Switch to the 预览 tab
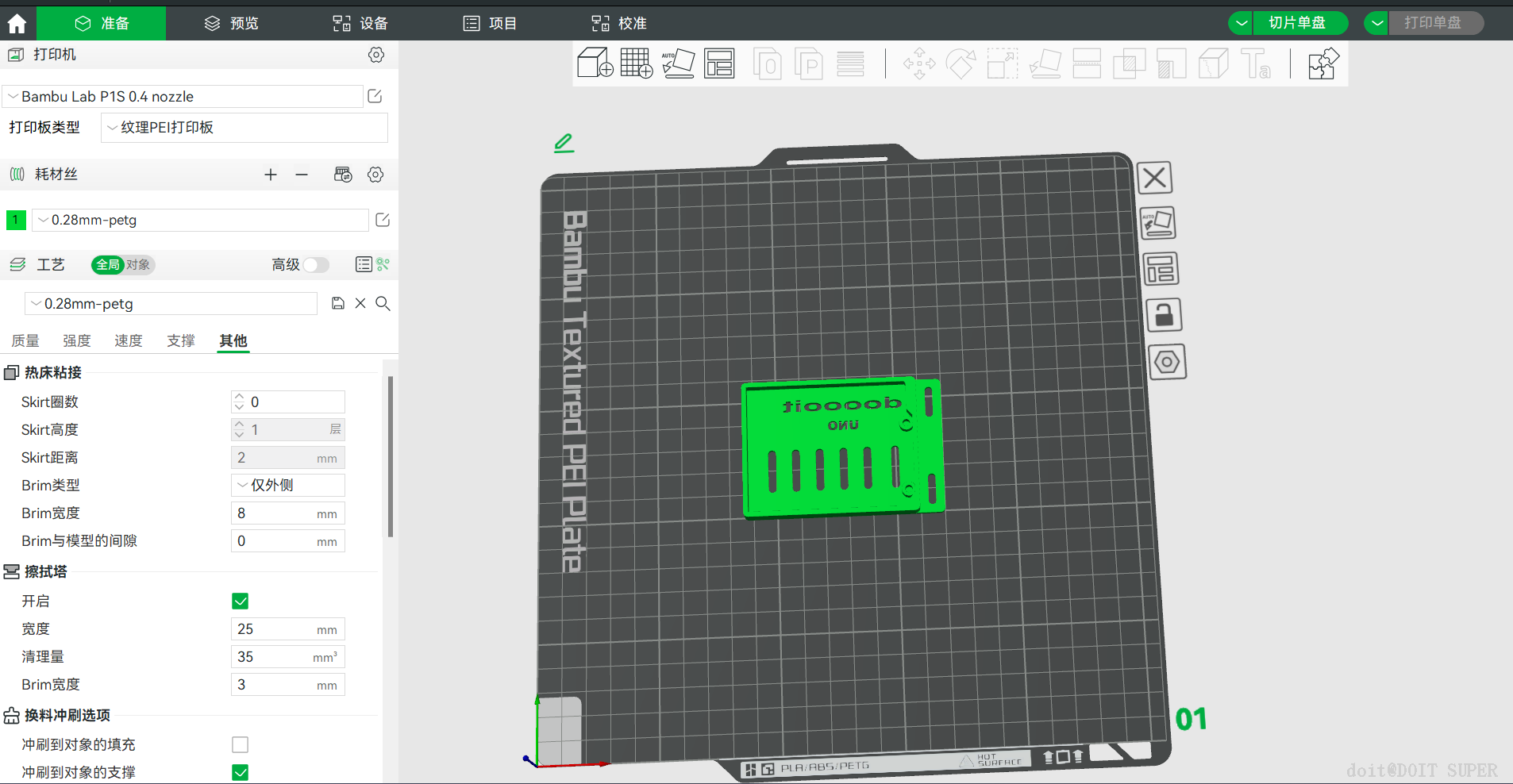Screen dimensions: 1513x784 pos(232,24)
